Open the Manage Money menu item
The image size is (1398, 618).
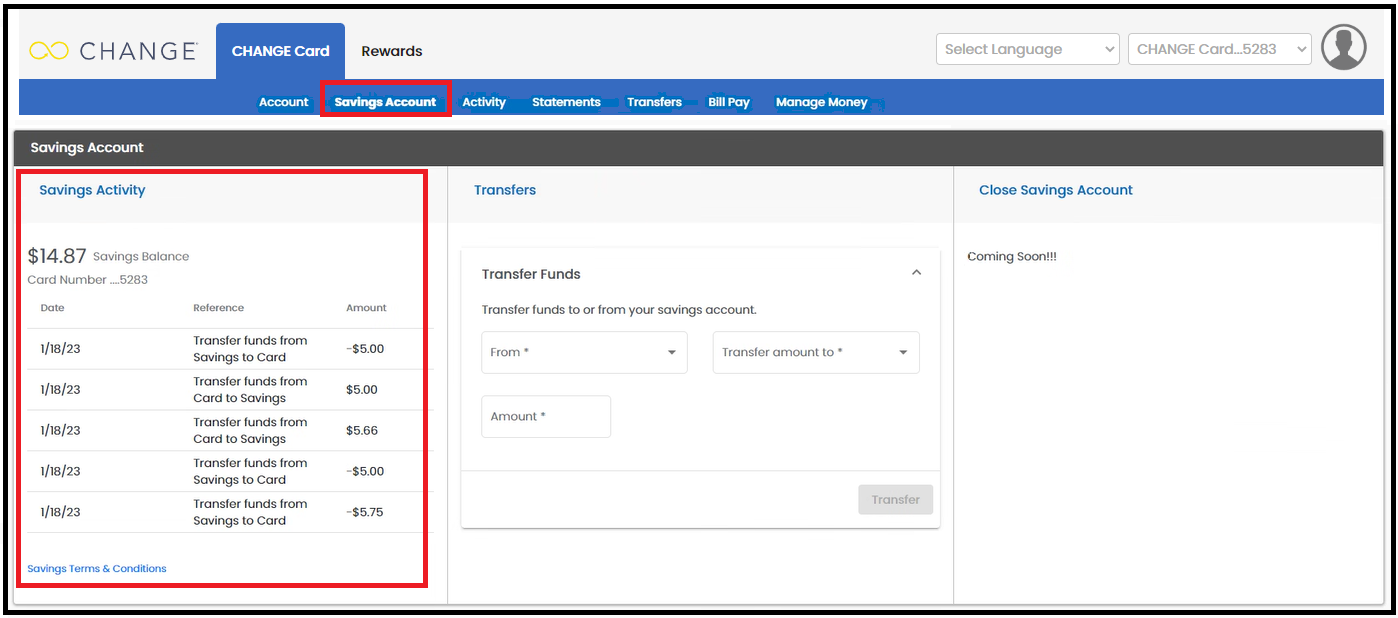[822, 102]
